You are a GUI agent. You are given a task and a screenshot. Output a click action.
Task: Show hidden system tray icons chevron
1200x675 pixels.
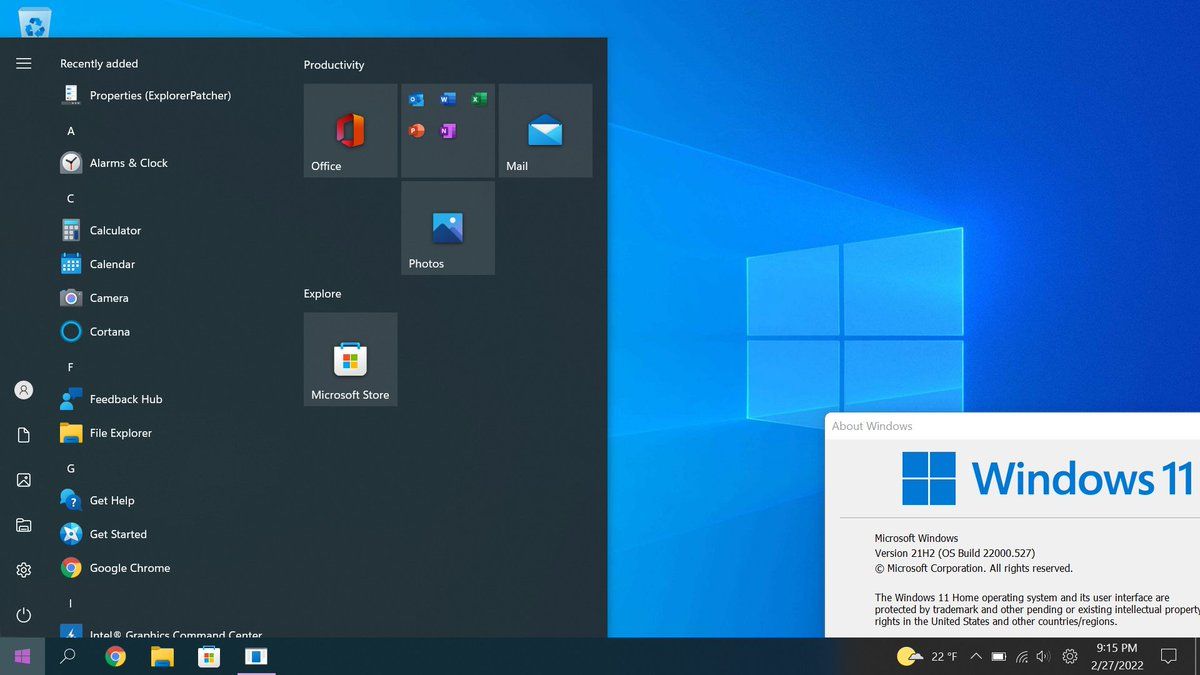[976, 657]
